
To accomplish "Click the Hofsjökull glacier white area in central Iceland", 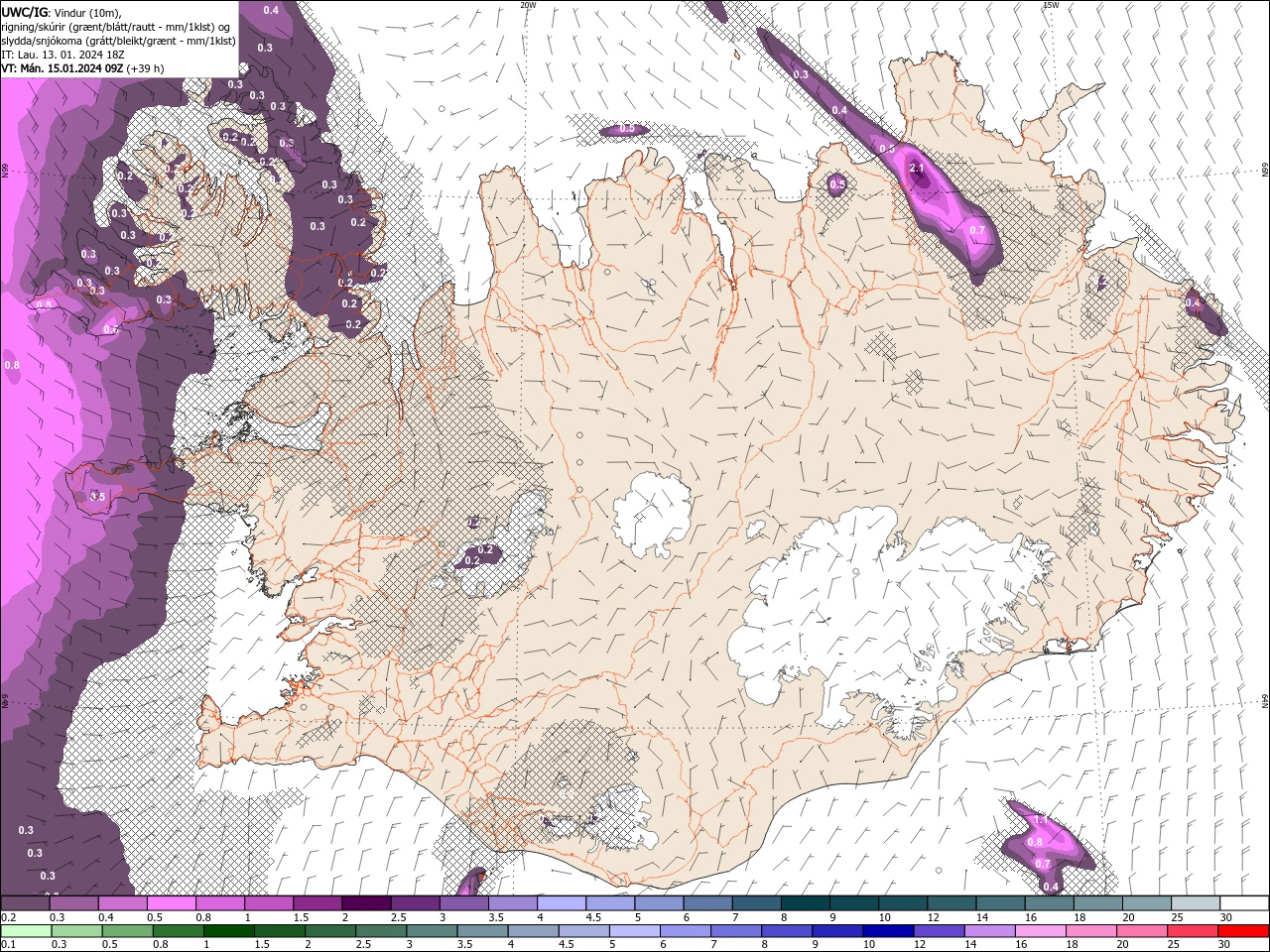I will [x=652, y=514].
